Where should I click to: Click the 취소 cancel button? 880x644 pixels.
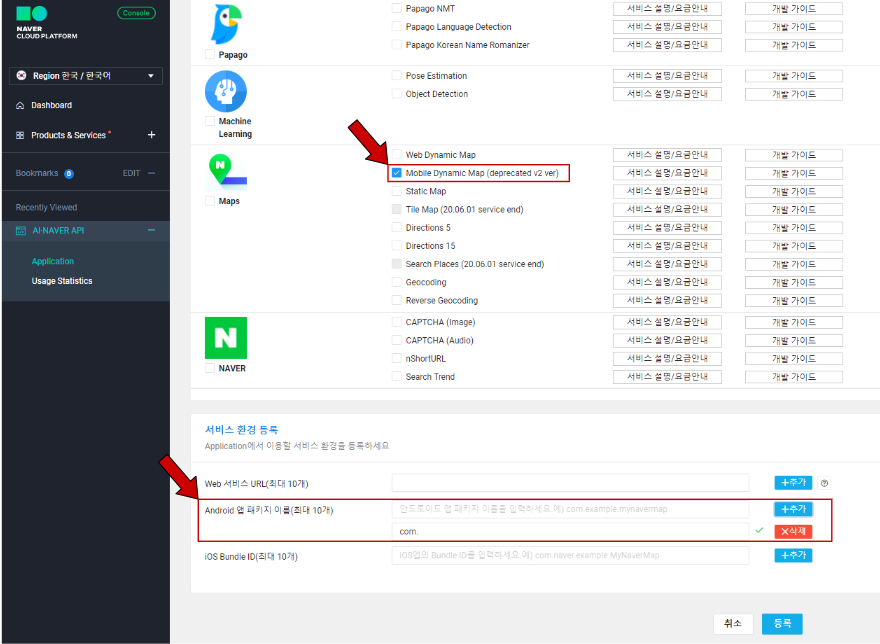pyautogui.click(x=732, y=623)
